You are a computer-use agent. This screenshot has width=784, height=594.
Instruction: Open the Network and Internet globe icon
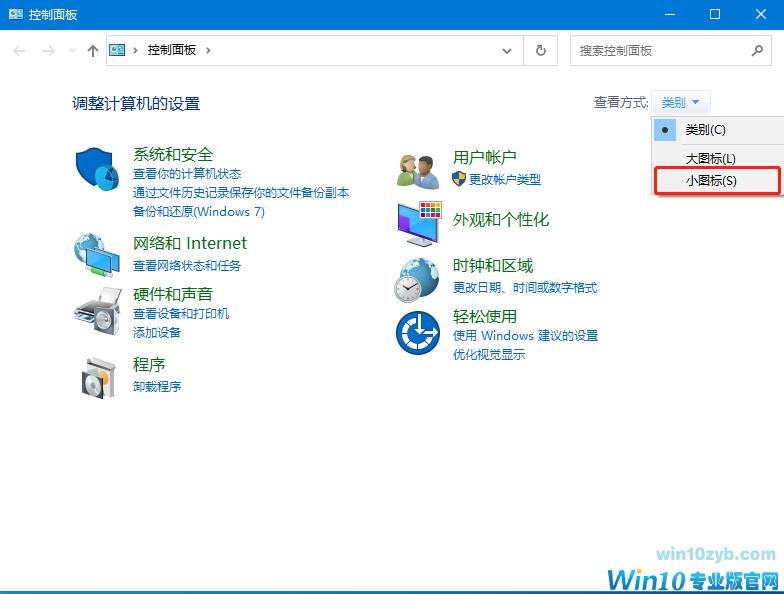(97, 255)
